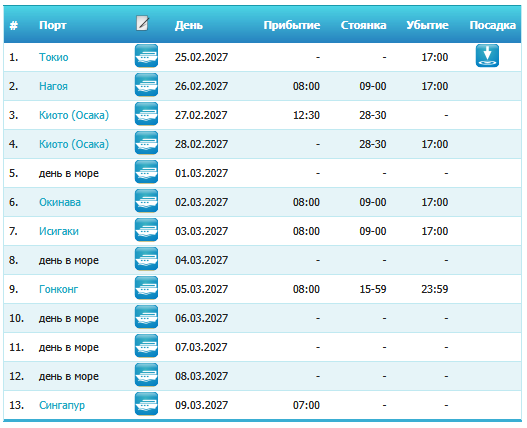Click 'день в море' in row 10
The width and height of the screenshot is (527, 428).
69,318
